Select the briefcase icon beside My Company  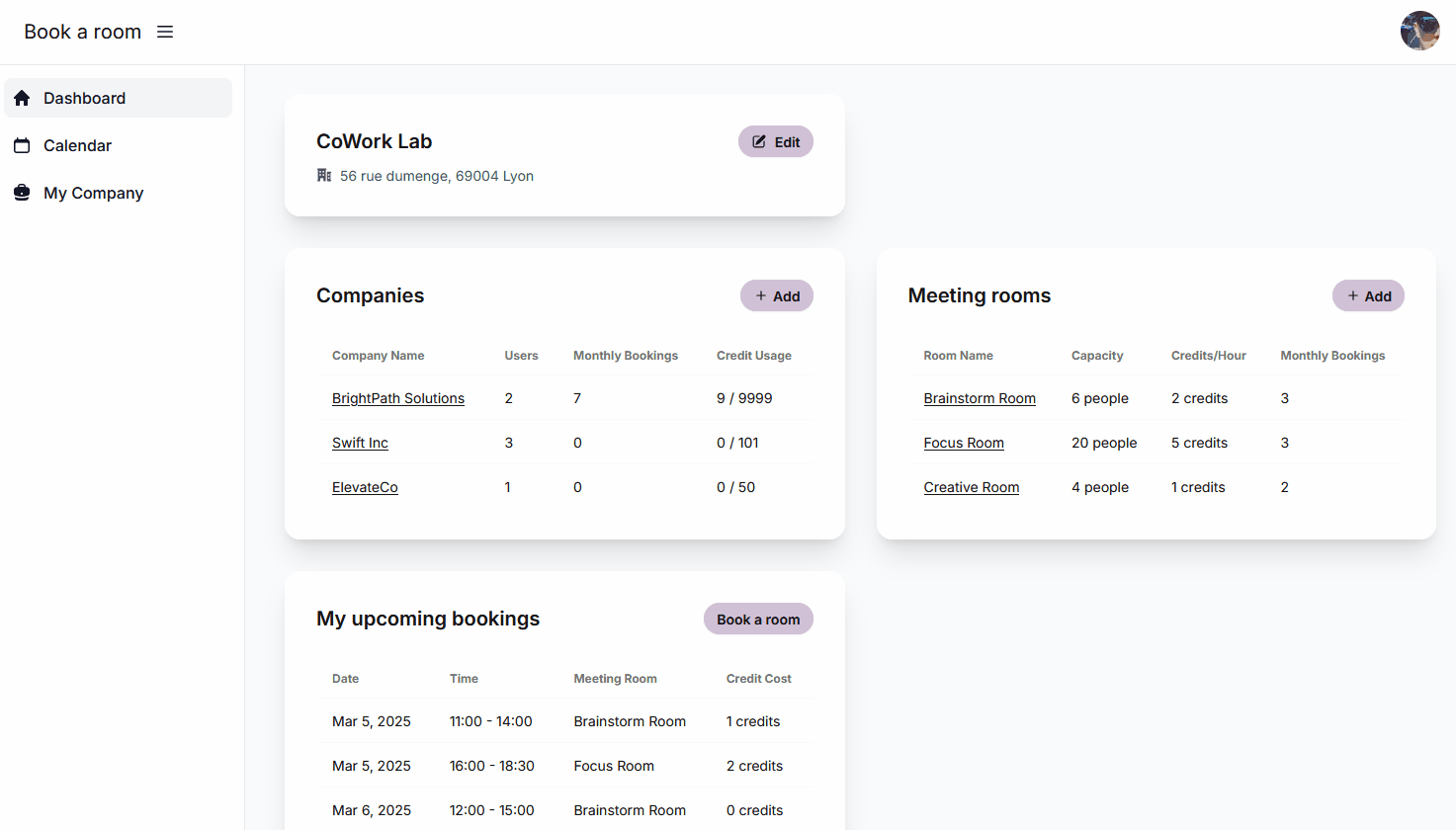point(22,192)
